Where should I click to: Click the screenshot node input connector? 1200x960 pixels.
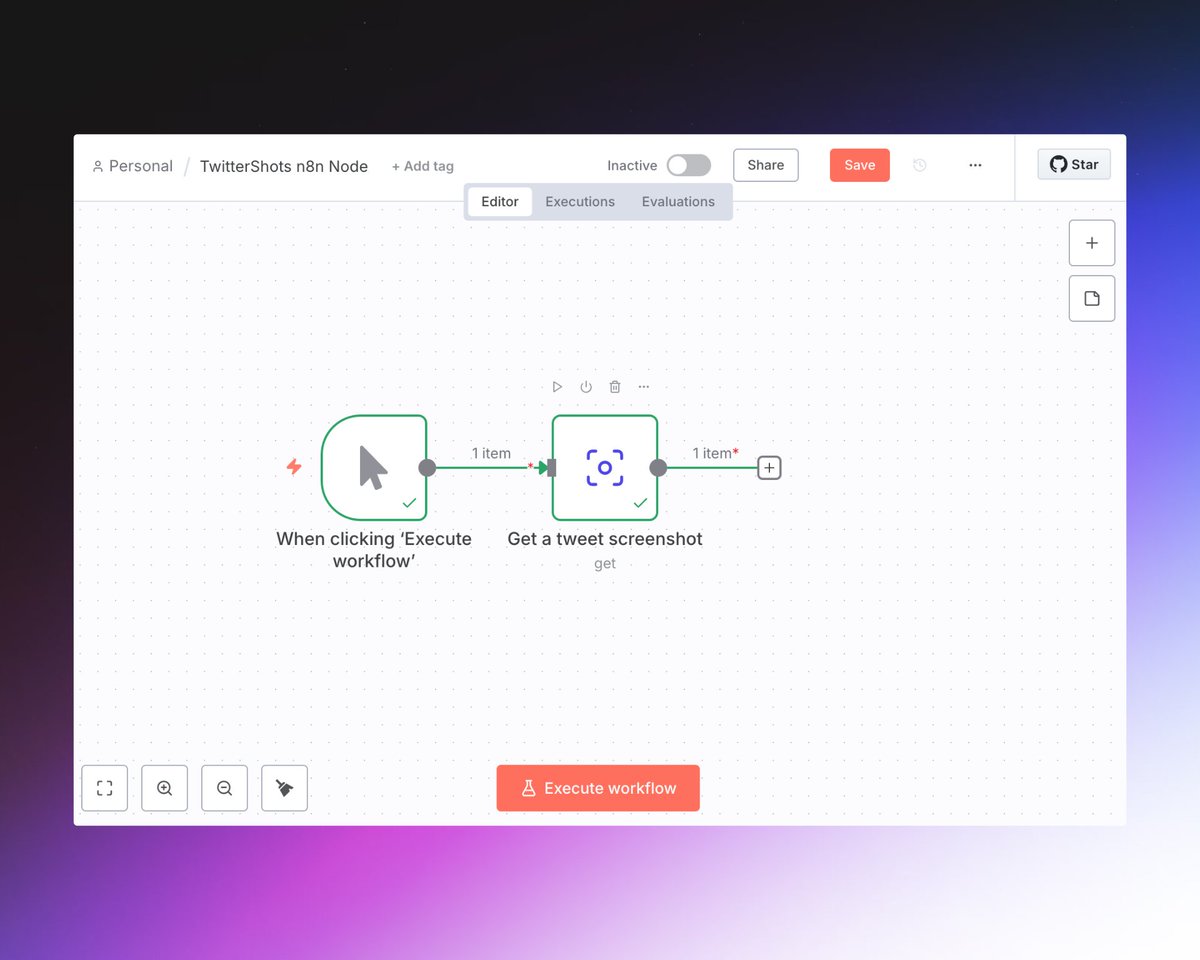[x=550, y=468]
